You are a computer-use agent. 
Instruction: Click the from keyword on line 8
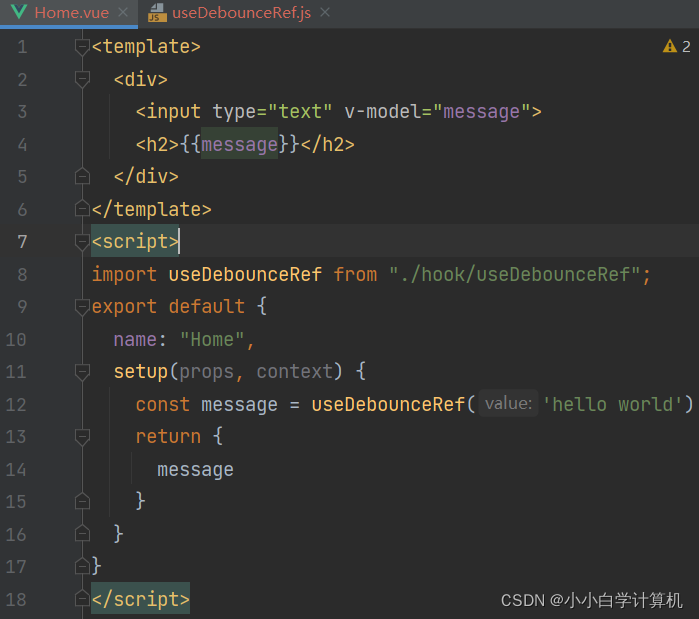click(x=355, y=275)
